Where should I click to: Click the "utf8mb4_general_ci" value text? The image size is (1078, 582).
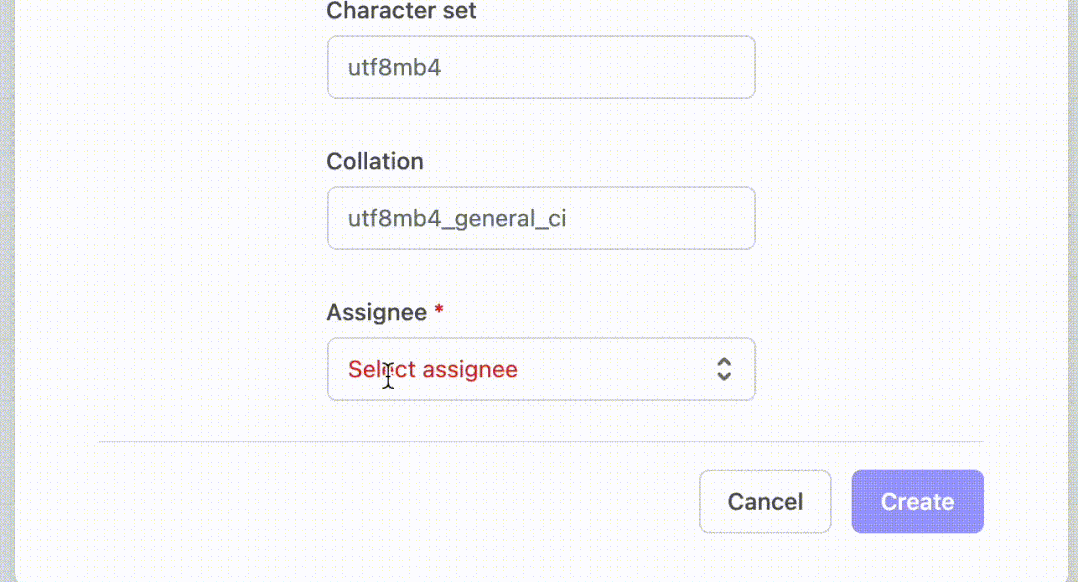457,218
